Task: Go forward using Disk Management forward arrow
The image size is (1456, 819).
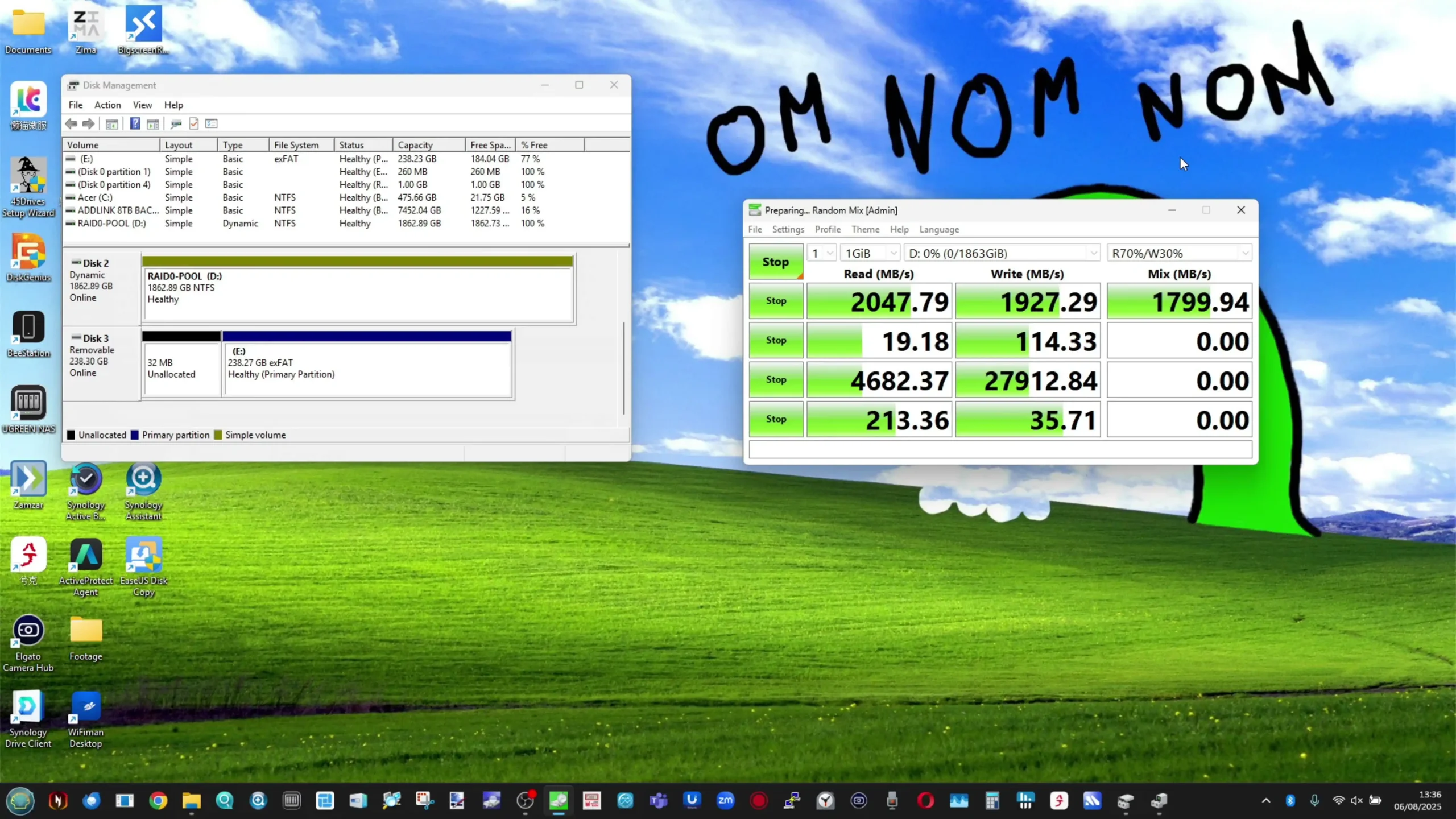Action: 88,123
